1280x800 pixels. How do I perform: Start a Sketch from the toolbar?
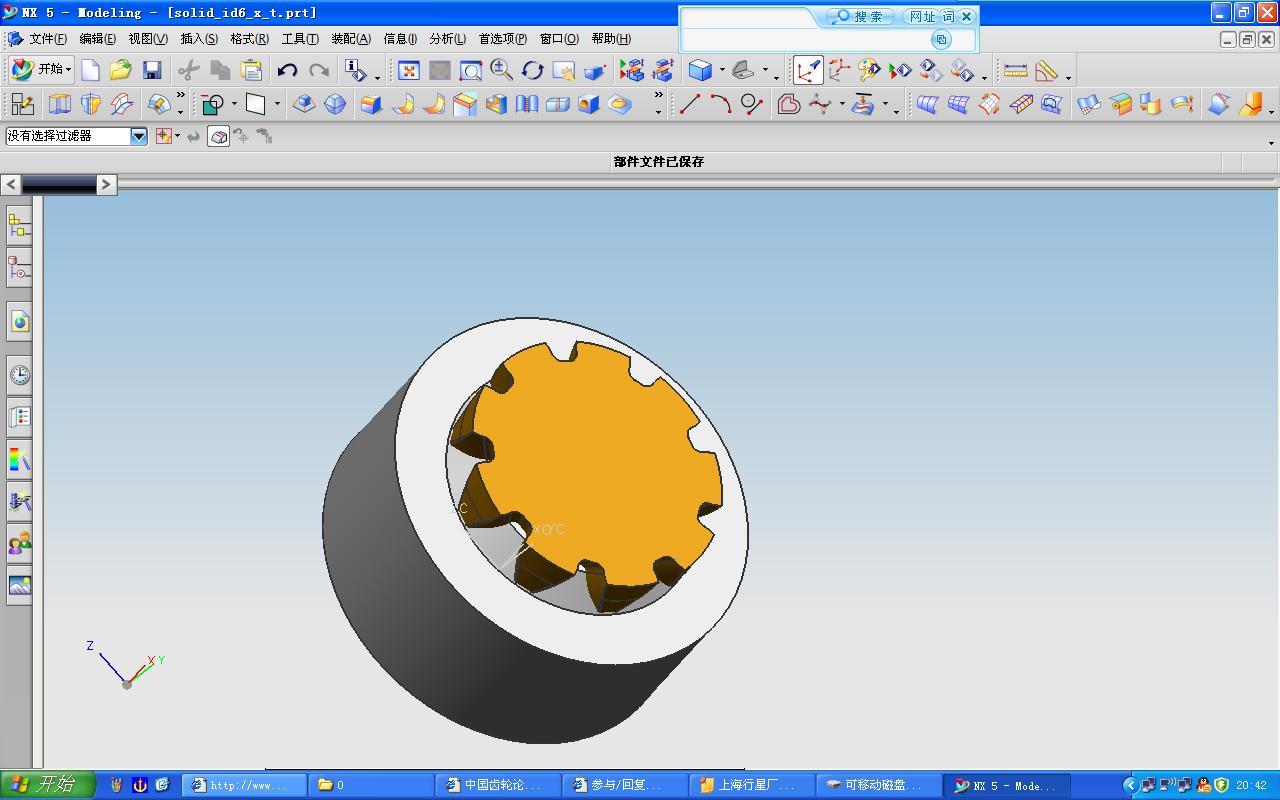(22, 104)
